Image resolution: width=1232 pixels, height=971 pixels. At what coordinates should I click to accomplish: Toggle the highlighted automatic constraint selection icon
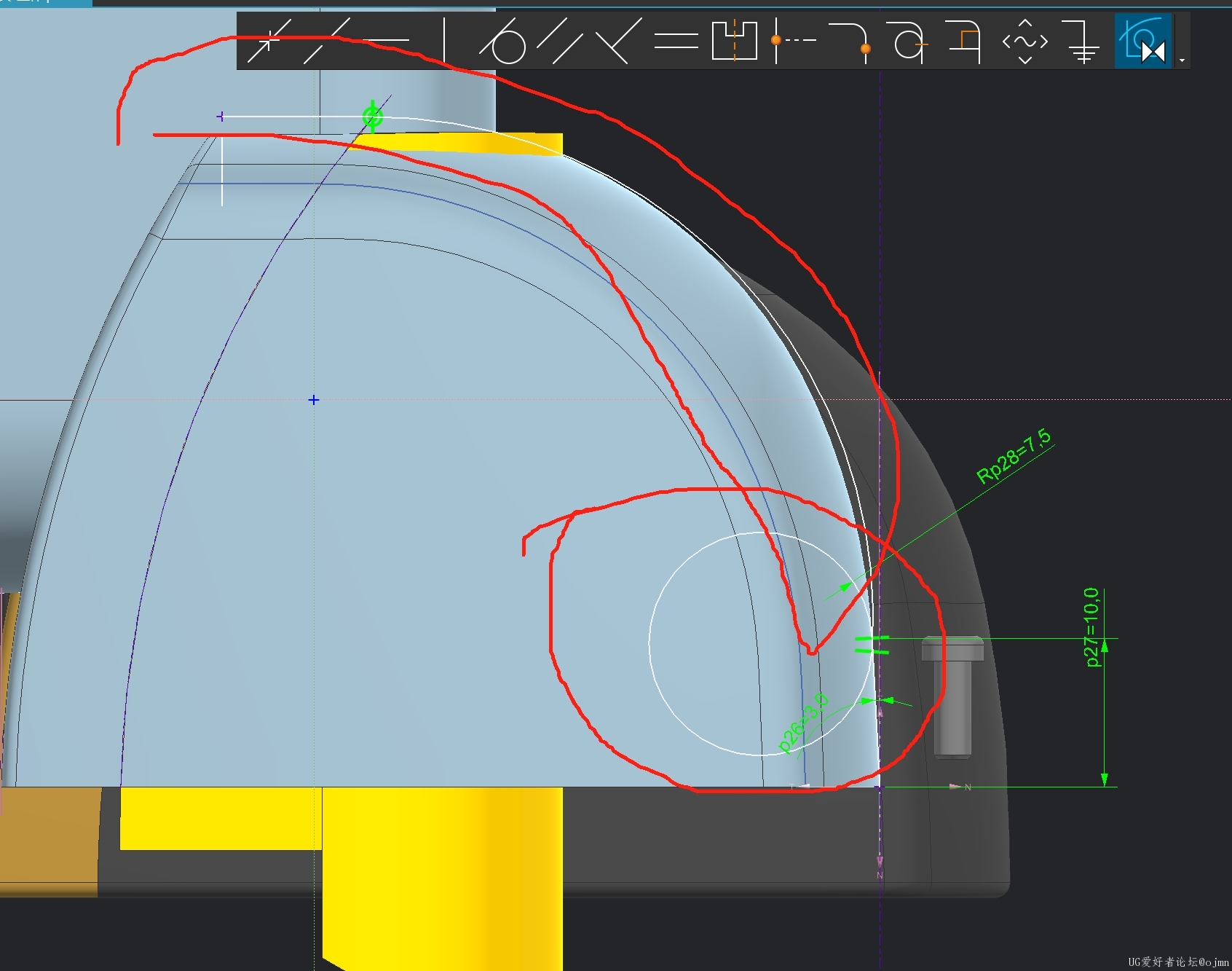1143,41
